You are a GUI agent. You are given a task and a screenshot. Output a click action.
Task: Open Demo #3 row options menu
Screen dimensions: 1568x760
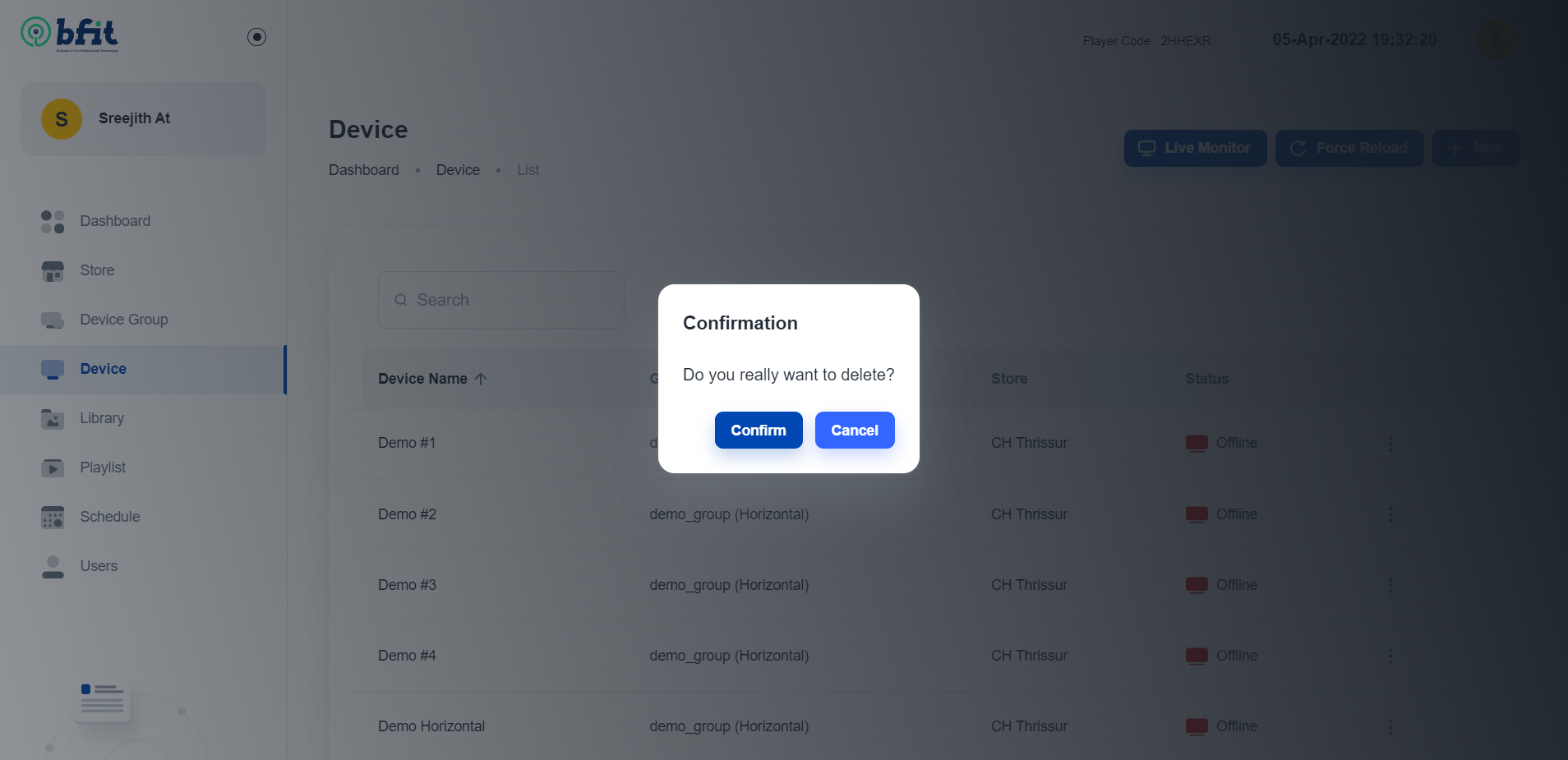point(1390,585)
